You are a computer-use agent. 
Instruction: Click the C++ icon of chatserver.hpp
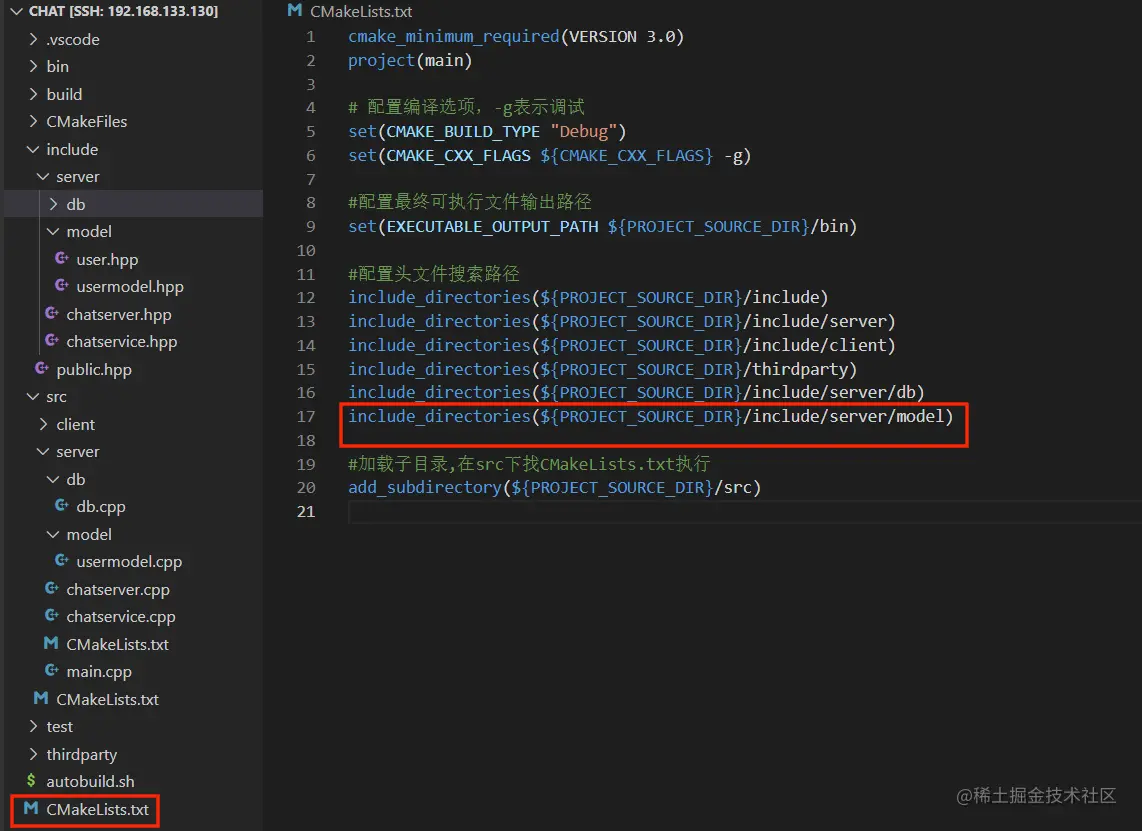tap(52, 313)
